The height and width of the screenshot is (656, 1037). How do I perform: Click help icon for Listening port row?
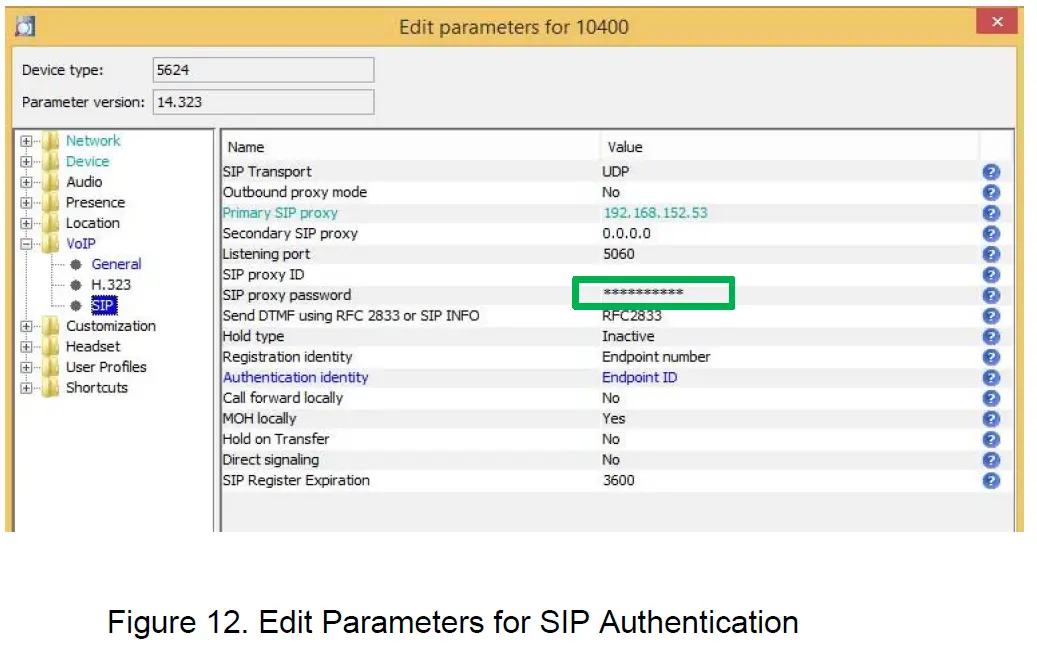991,254
